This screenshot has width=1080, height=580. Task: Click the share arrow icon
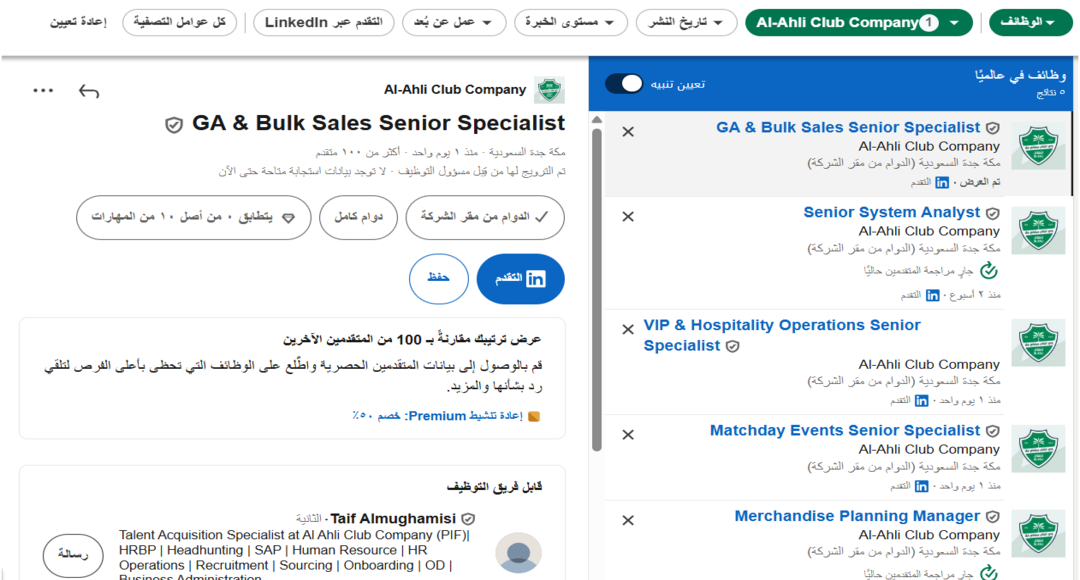[89, 91]
